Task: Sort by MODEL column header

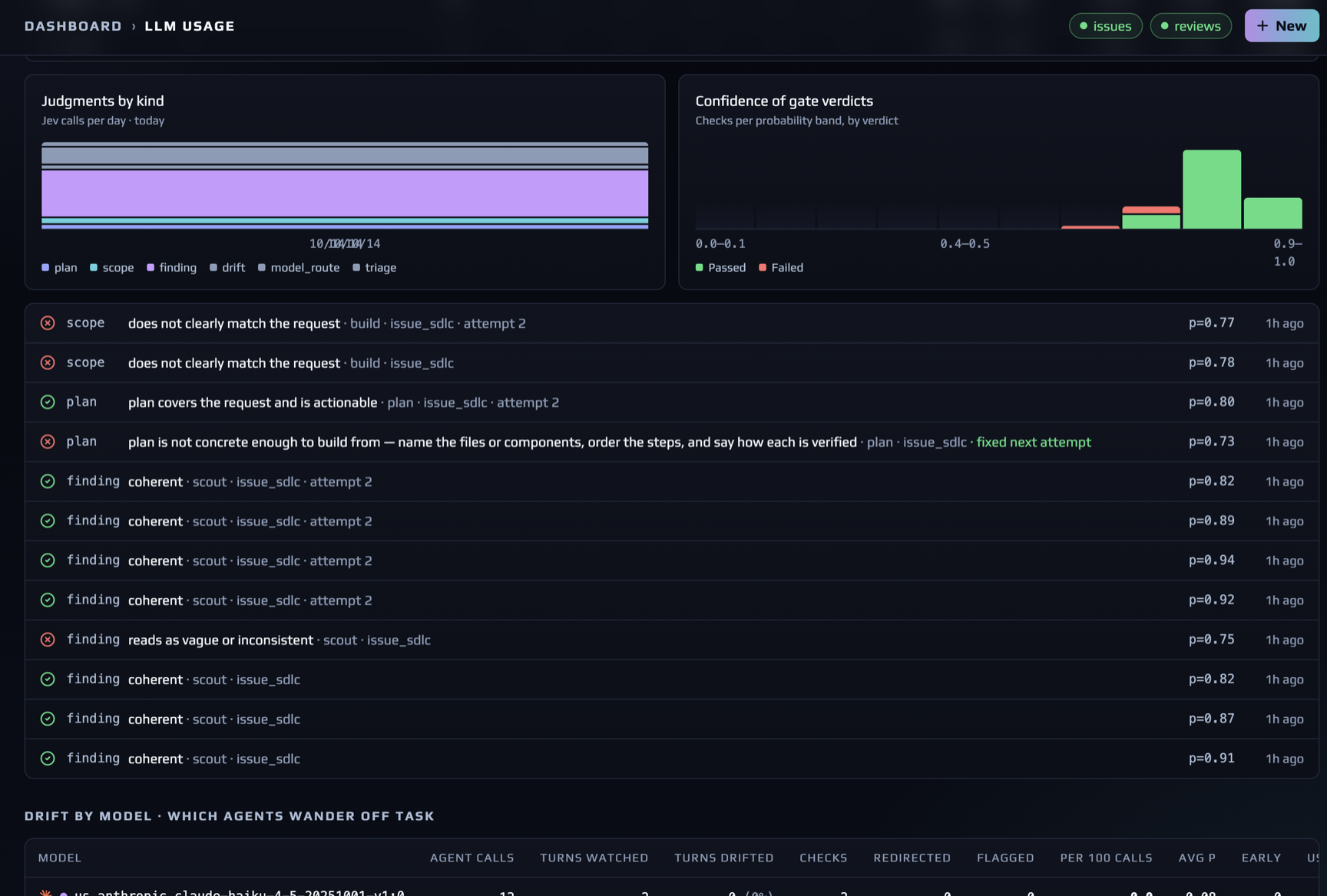Action: pyautogui.click(x=60, y=858)
